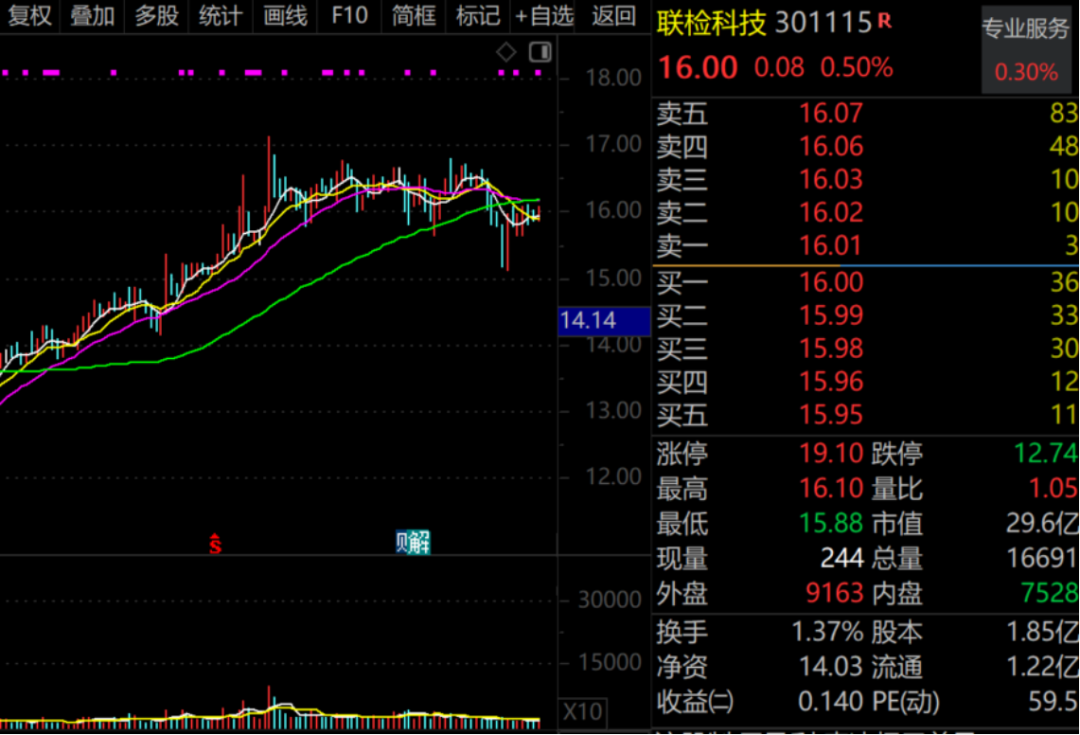
Task: Toggle the 简框 simple frame mode
Action: 413,16
